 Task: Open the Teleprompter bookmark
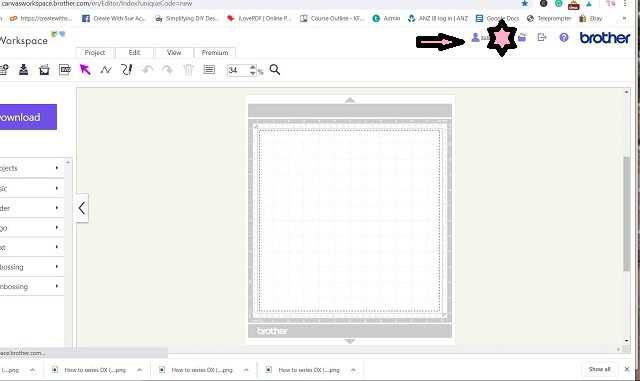[549, 18]
